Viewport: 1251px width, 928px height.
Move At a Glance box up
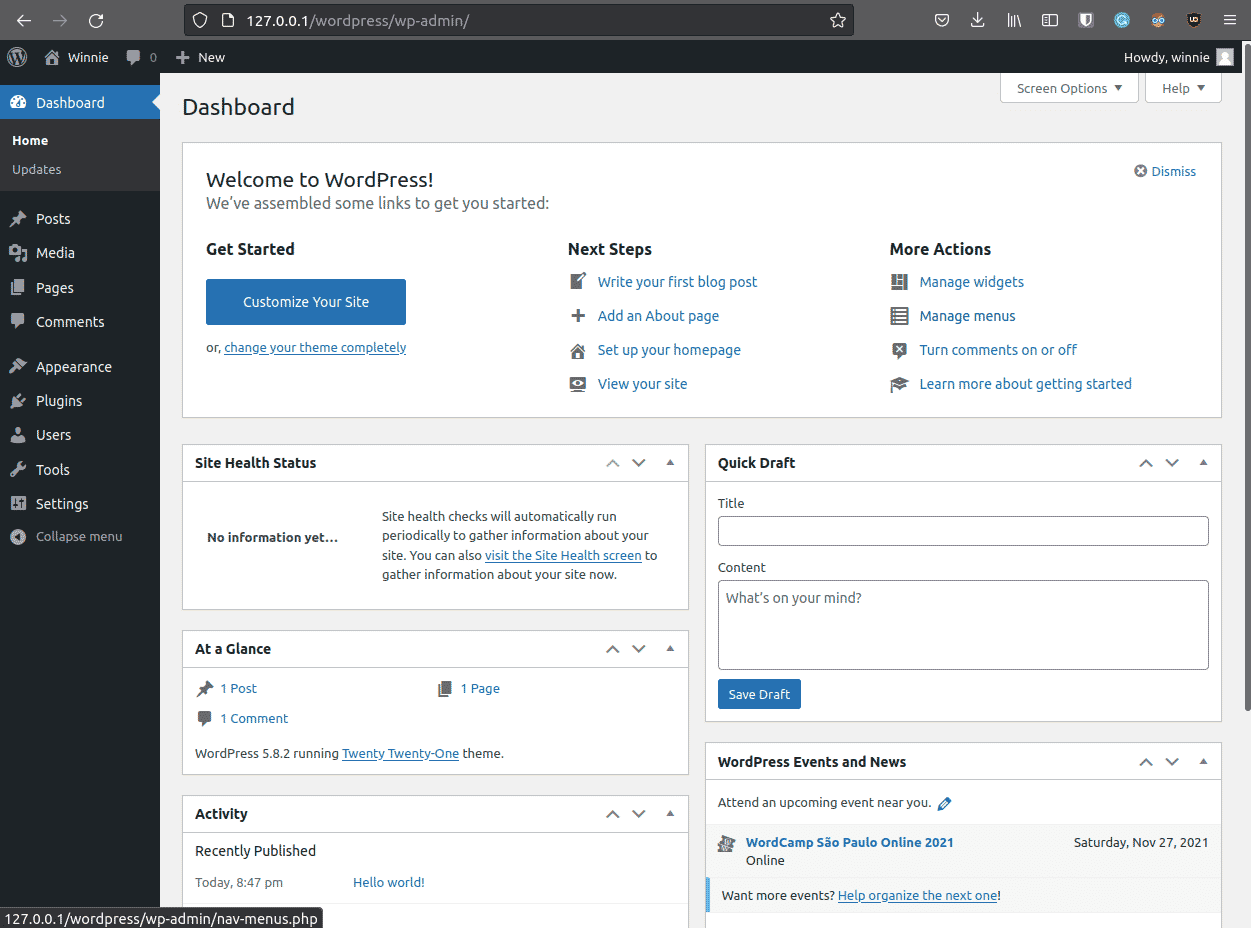coord(613,649)
